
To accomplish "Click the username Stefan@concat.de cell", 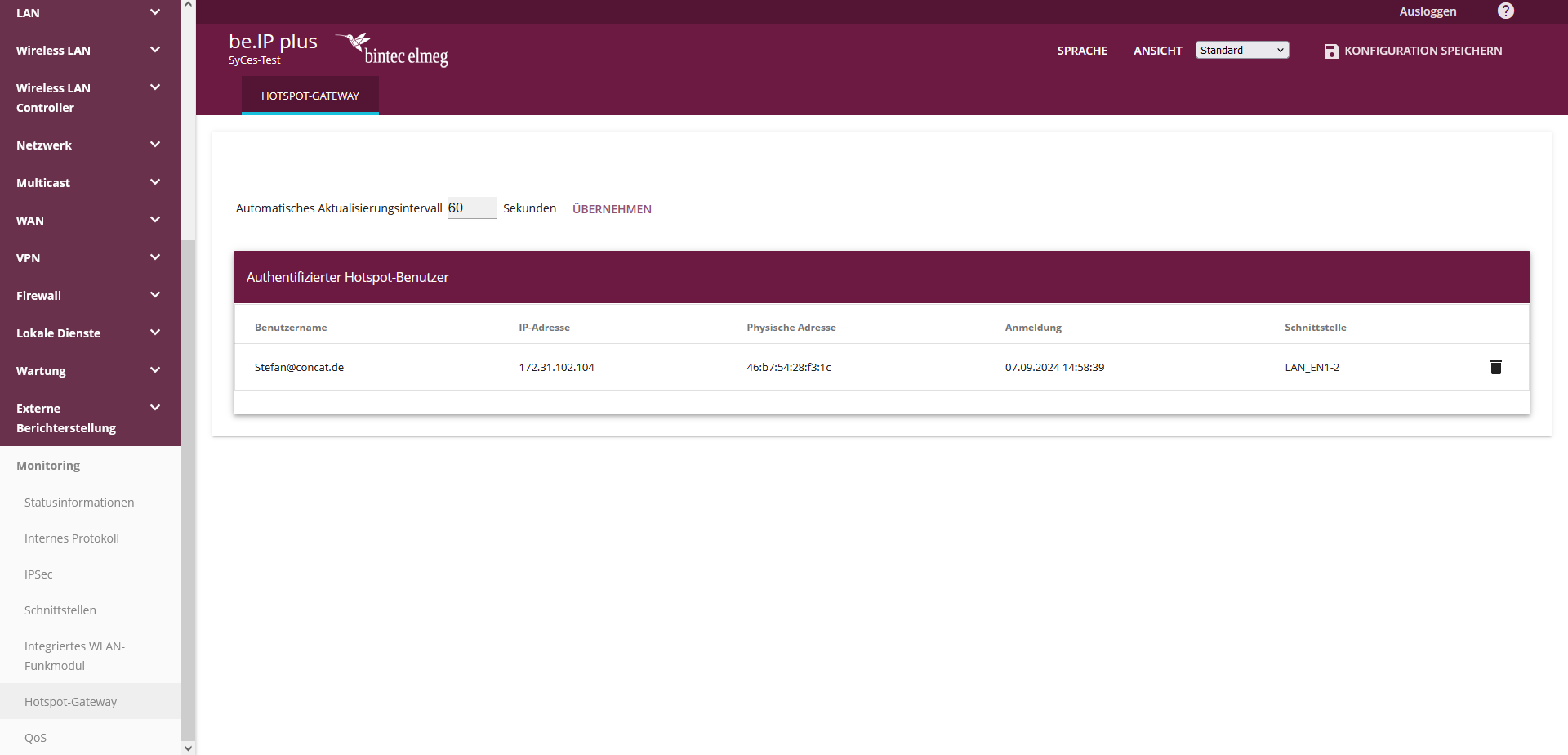I will click(x=299, y=368).
